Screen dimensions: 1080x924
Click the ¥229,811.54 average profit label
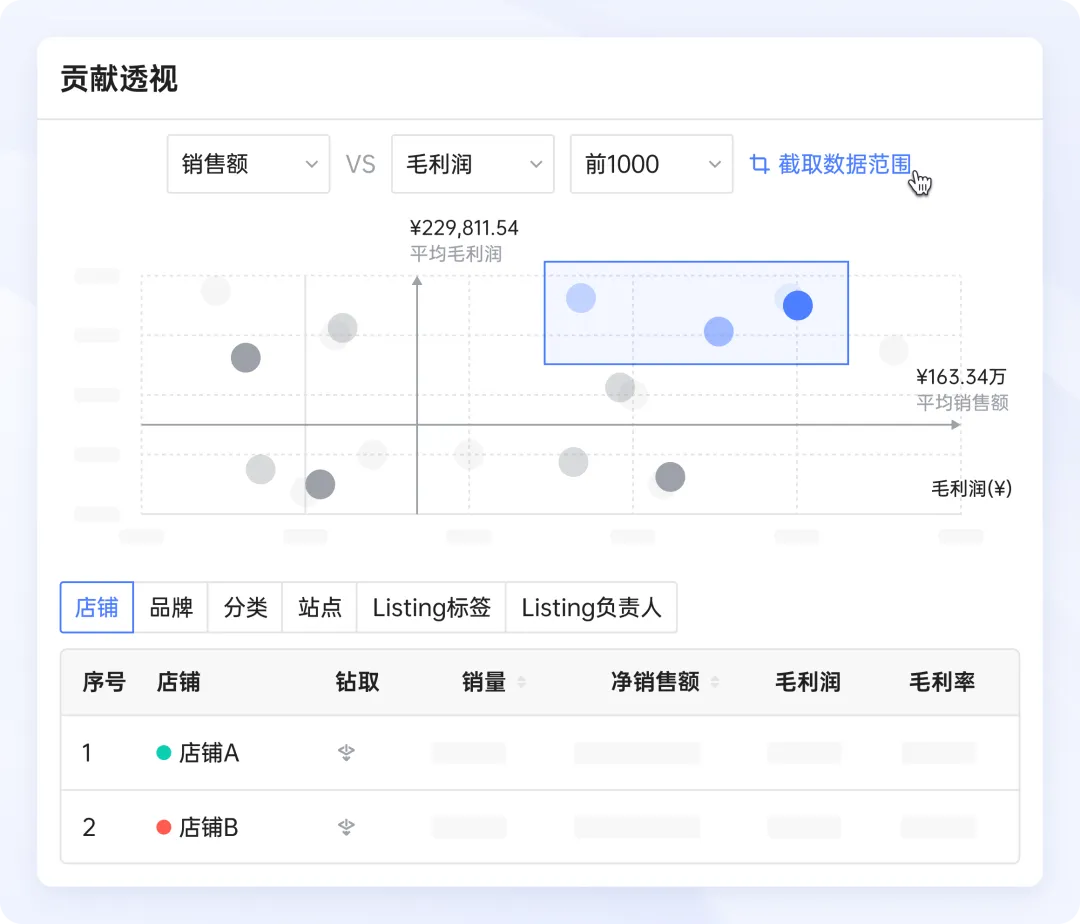[x=464, y=228]
